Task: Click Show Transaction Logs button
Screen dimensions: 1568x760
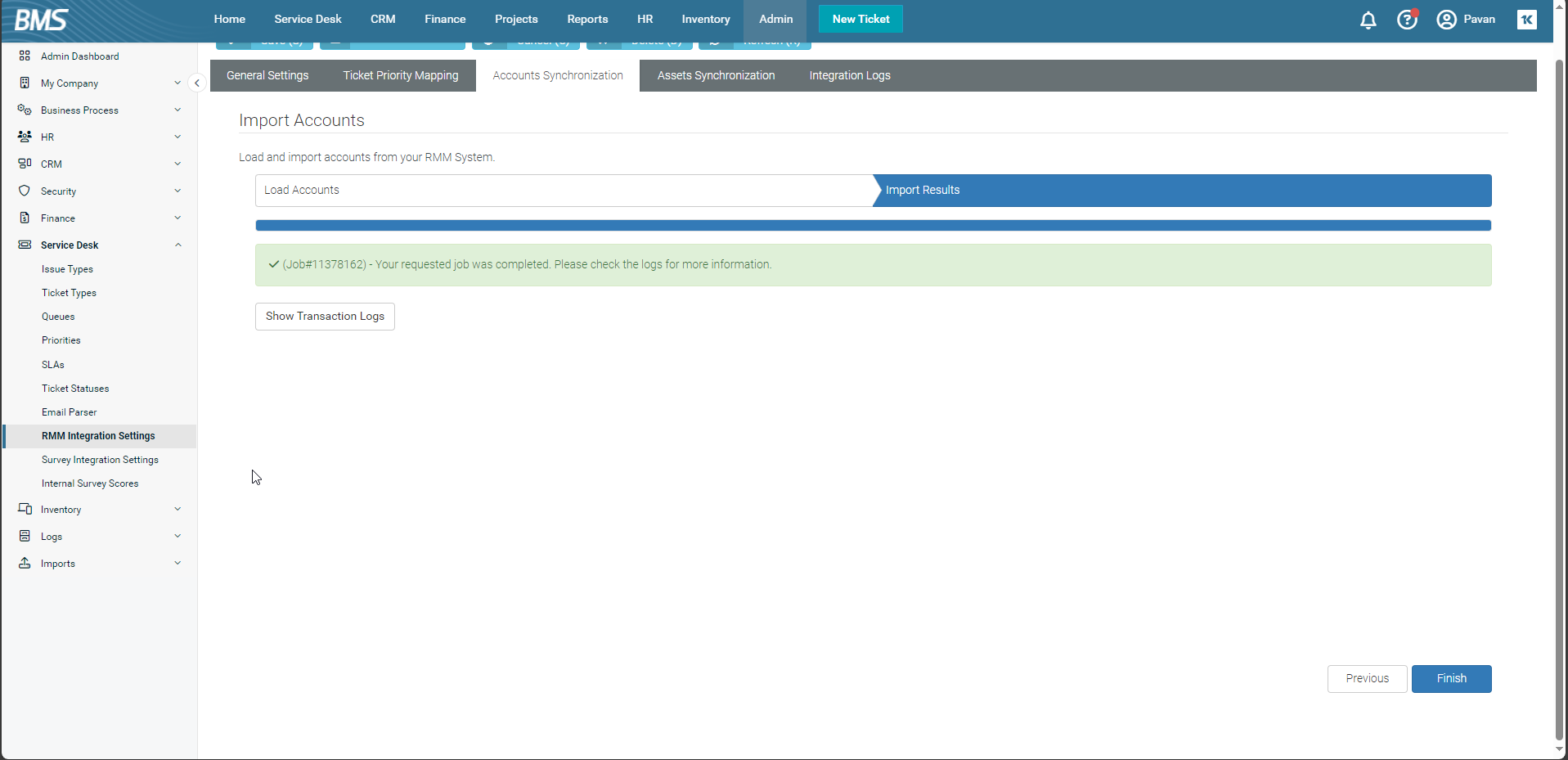Action: (325, 317)
